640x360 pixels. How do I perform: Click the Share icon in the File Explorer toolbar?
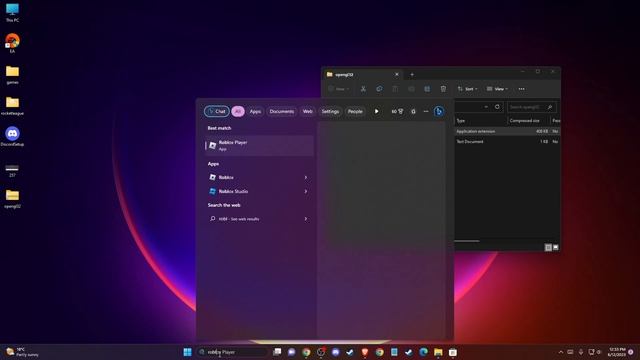(x=427, y=89)
